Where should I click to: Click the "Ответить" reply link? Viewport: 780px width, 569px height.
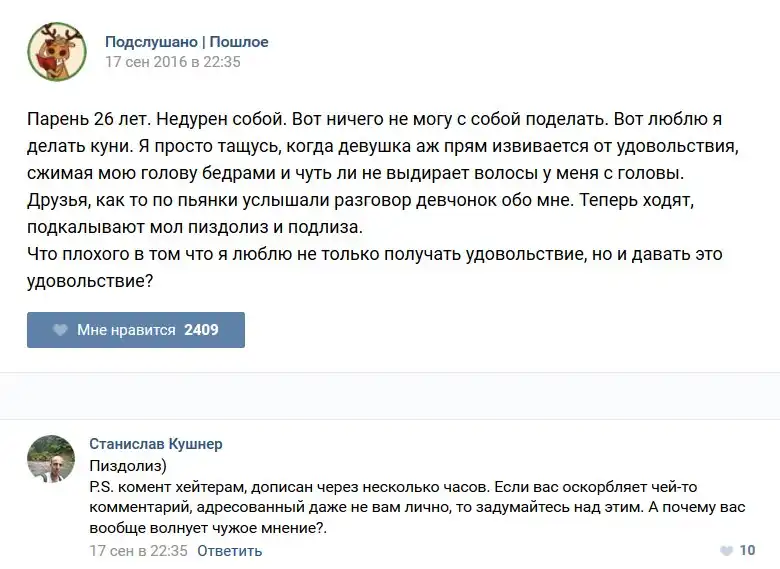[x=229, y=551]
